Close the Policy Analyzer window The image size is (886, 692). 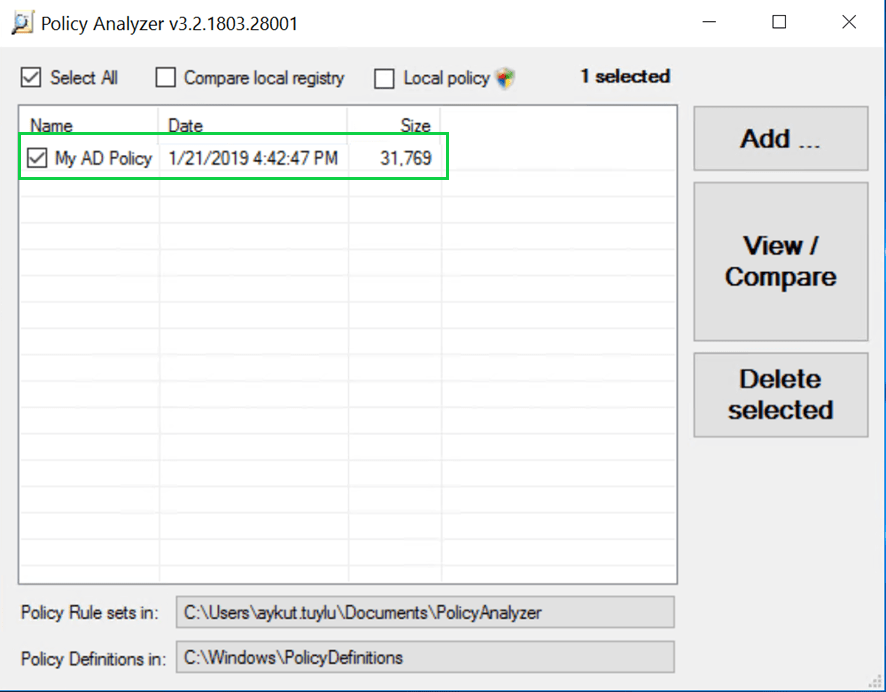coord(848,23)
